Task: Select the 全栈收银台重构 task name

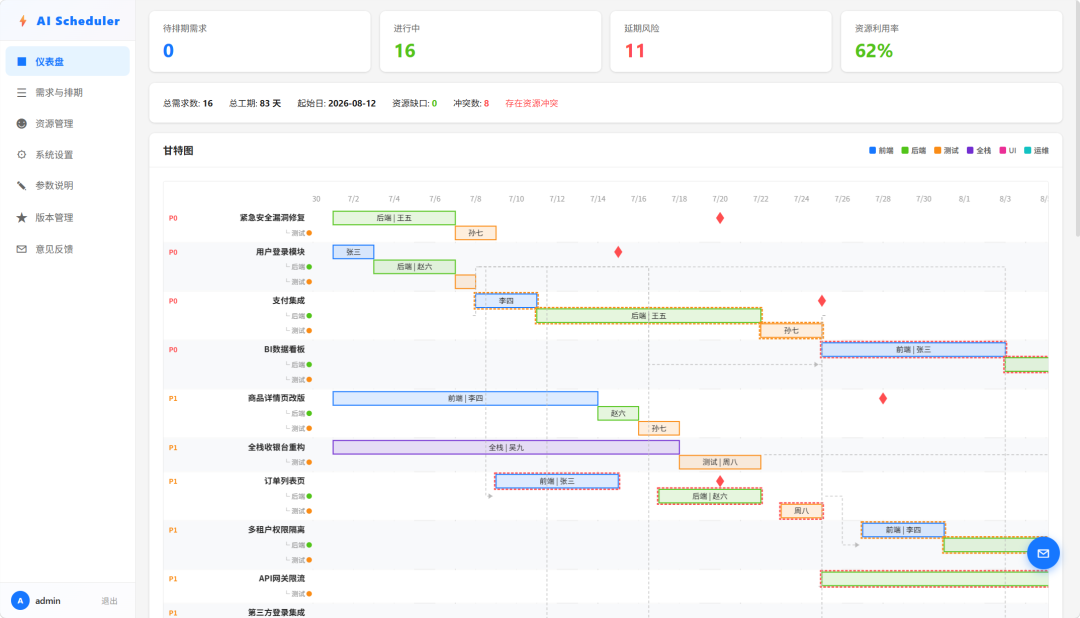Action: click(276, 447)
